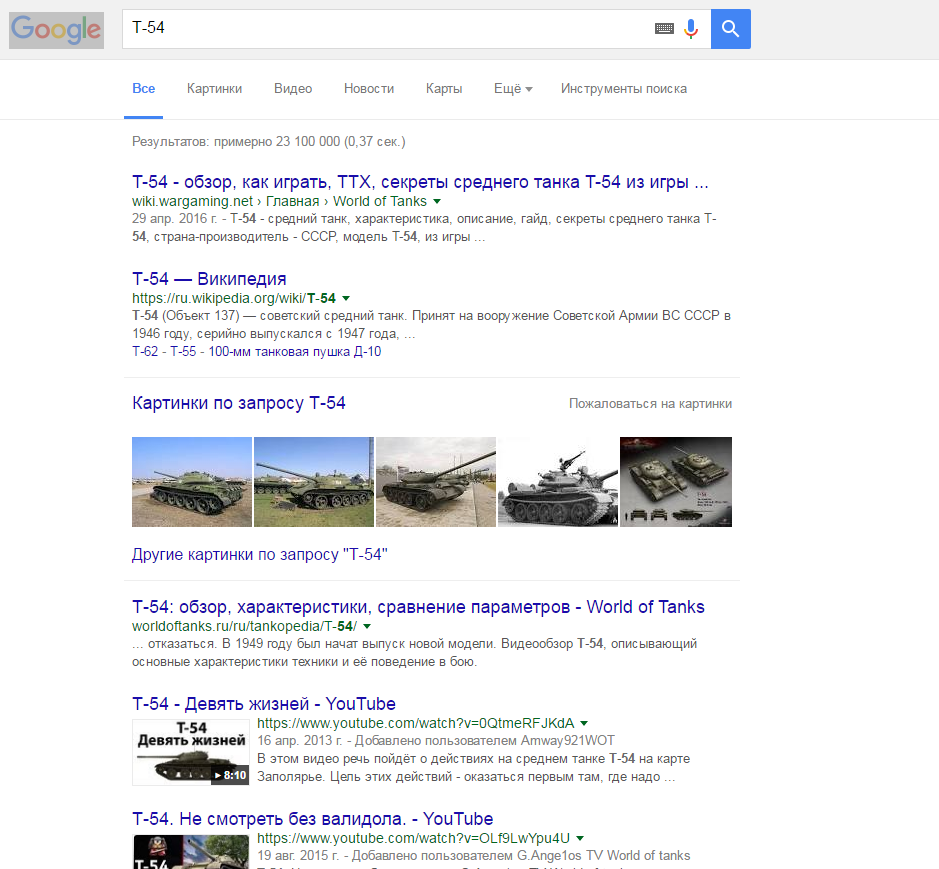Open the Т-54 — Википедия result
Image resolution: width=939 pixels, height=869 pixels.
[x=209, y=278]
